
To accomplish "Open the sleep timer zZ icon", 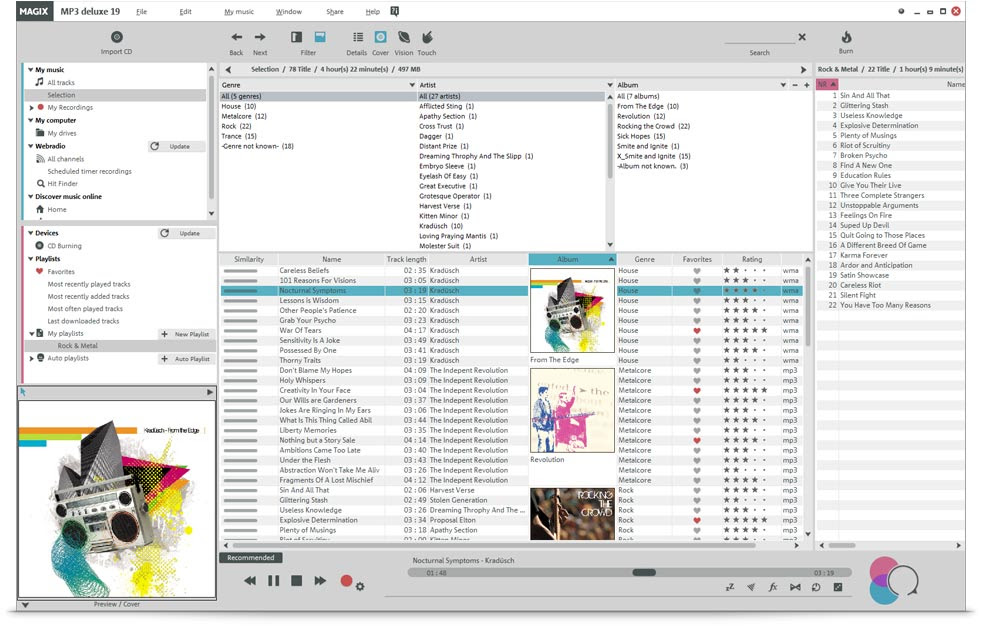I will [x=730, y=588].
